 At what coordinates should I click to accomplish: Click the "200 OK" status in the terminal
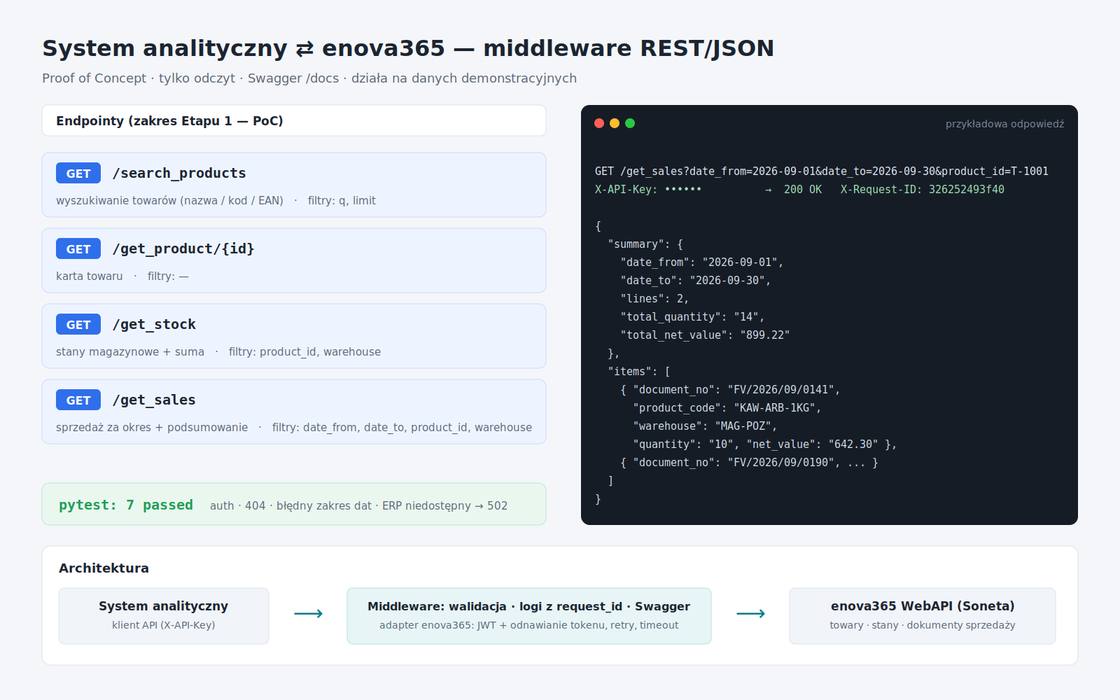pyautogui.click(x=803, y=189)
